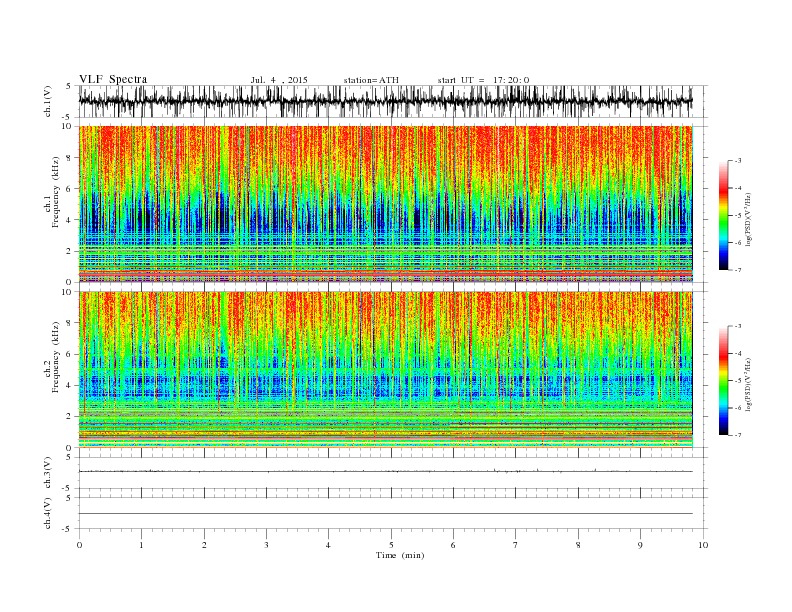792x612 pixels.
Task: Click time axis tick label "1"
Action: [x=141, y=545]
